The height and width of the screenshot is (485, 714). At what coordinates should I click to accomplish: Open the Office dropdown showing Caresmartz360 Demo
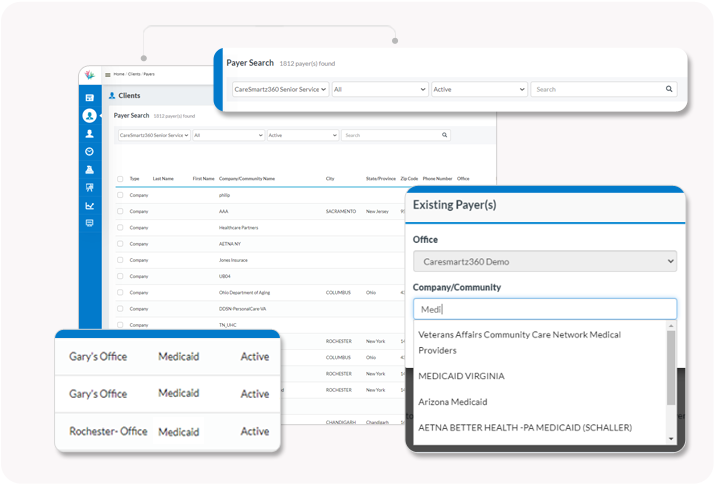(x=545, y=261)
